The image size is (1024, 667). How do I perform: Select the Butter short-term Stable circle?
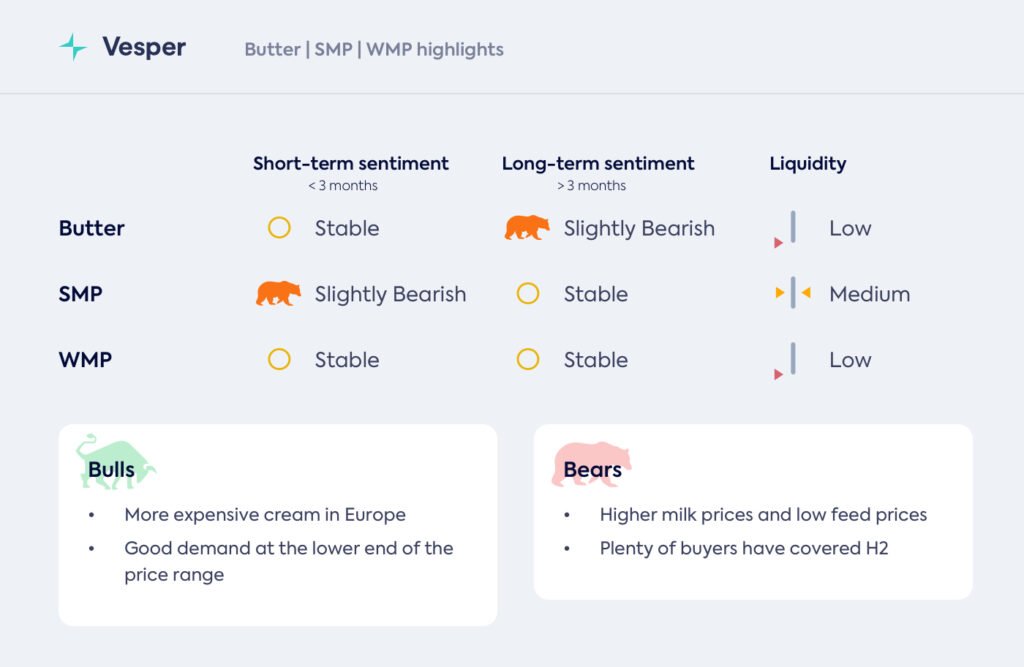pyautogui.click(x=279, y=228)
